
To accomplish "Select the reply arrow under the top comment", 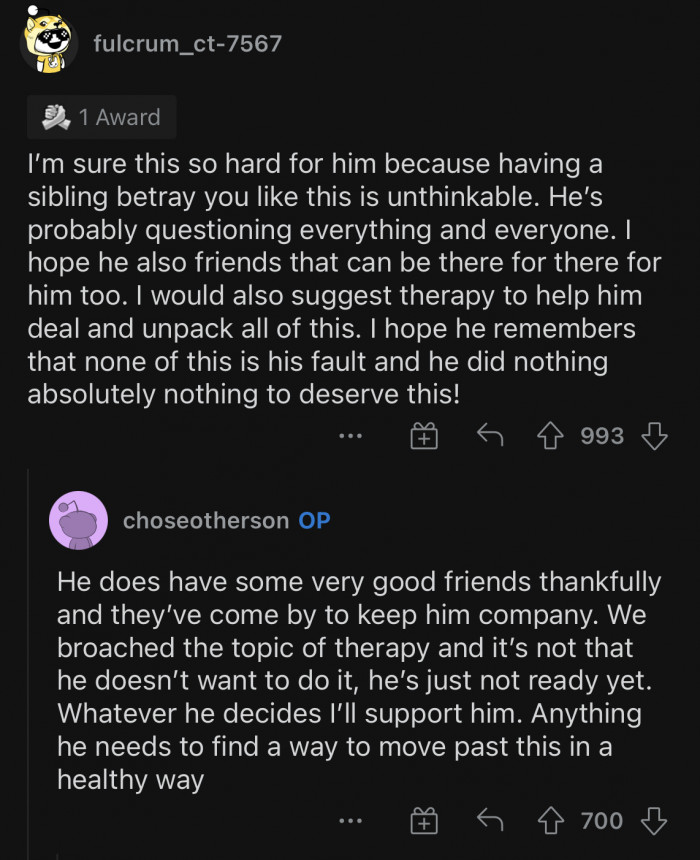I will (x=490, y=436).
